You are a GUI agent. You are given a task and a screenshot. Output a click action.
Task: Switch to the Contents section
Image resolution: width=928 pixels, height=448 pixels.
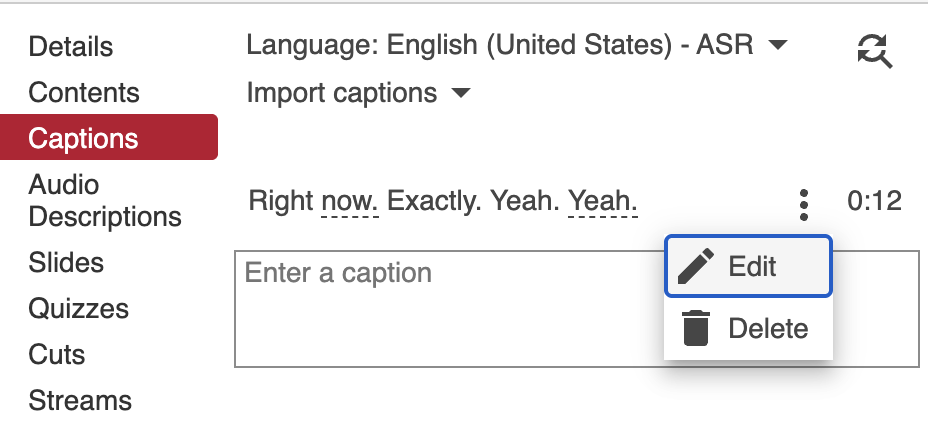click(x=84, y=92)
